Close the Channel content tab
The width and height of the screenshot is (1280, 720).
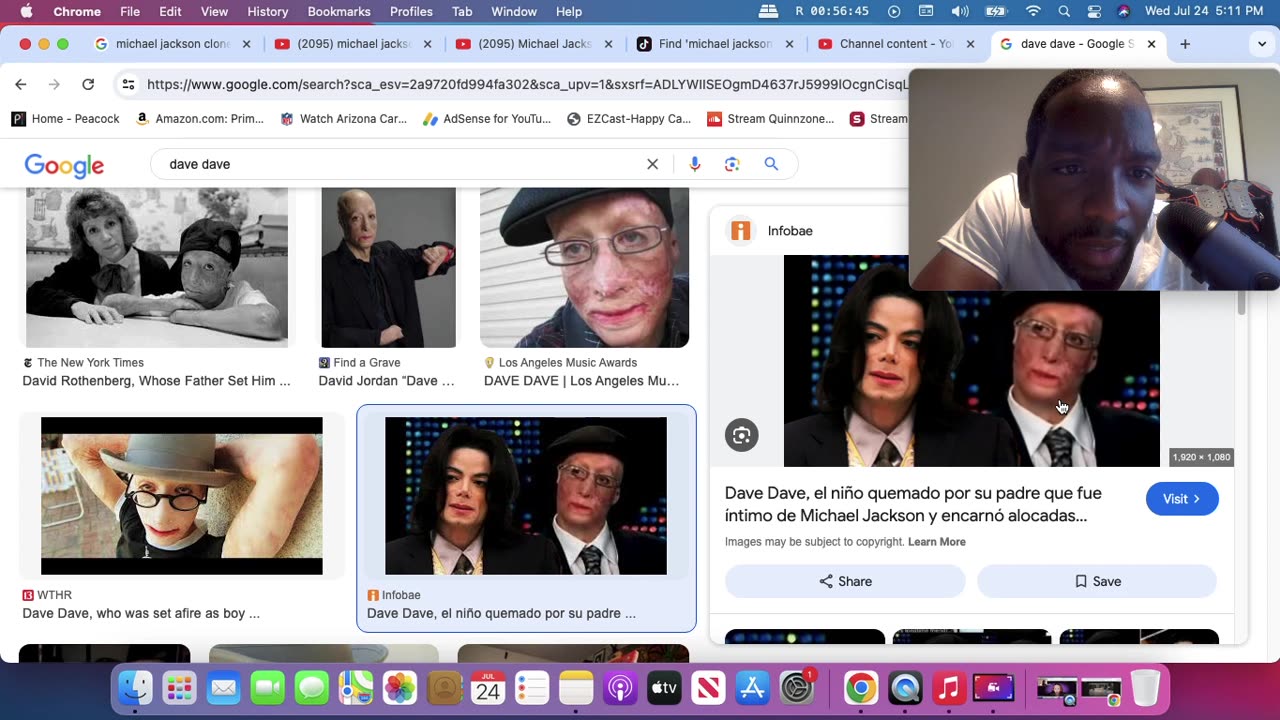tap(971, 44)
